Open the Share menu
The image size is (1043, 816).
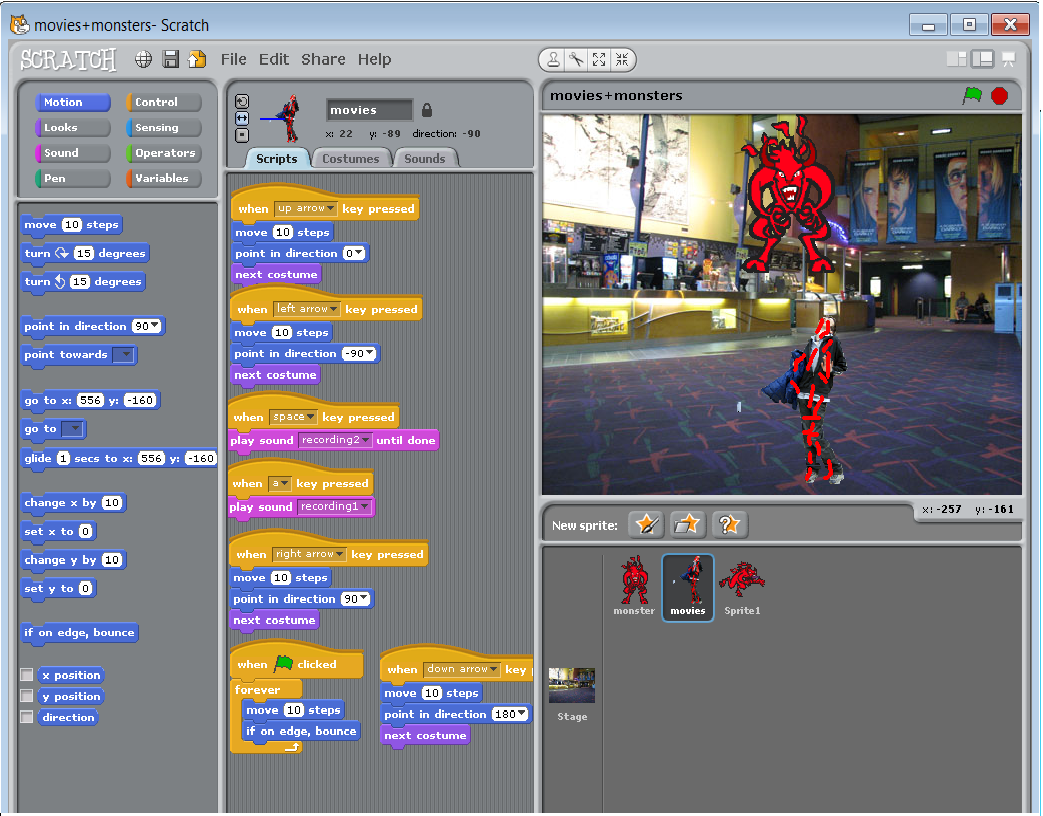[x=323, y=59]
